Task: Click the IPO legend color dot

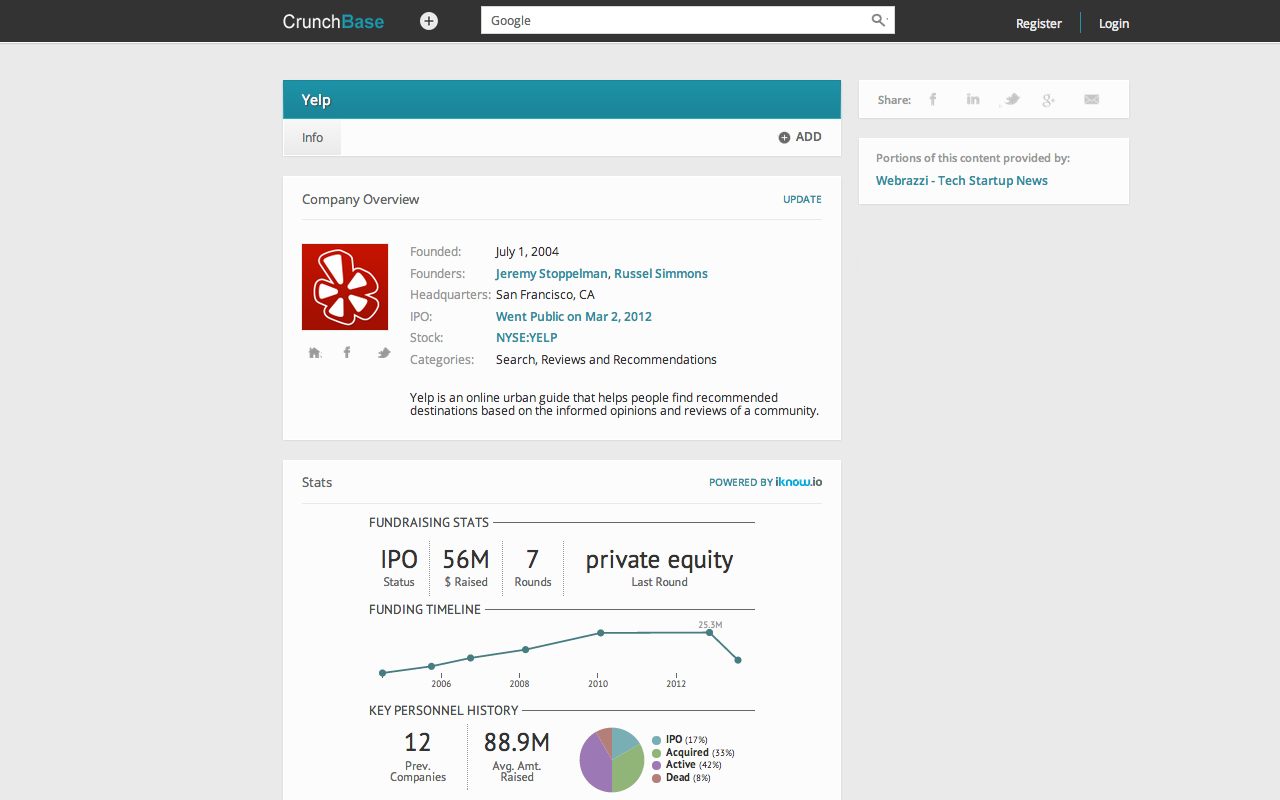Action: click(x=656, y=741)
